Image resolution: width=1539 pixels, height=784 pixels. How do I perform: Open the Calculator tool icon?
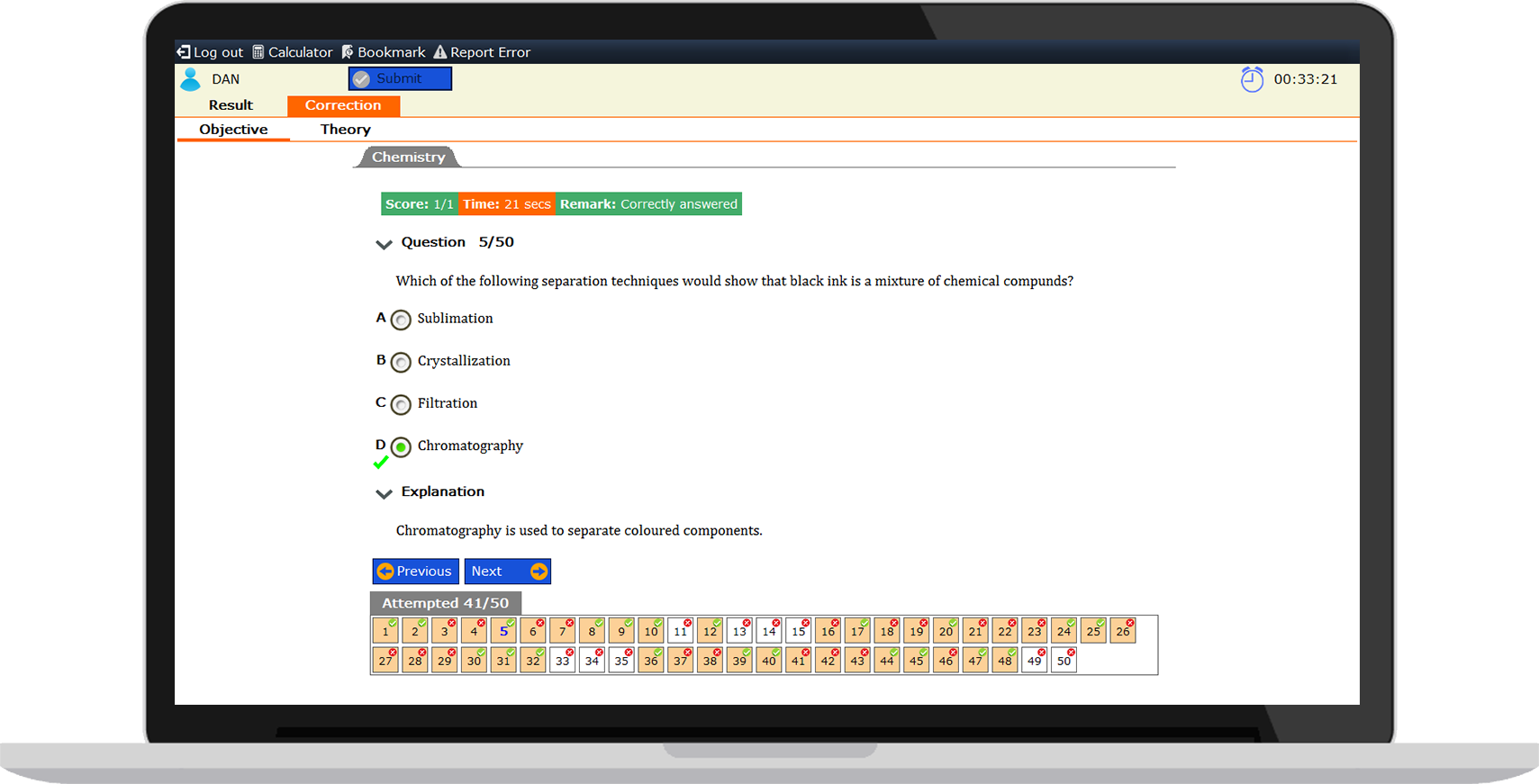[258, 52]
